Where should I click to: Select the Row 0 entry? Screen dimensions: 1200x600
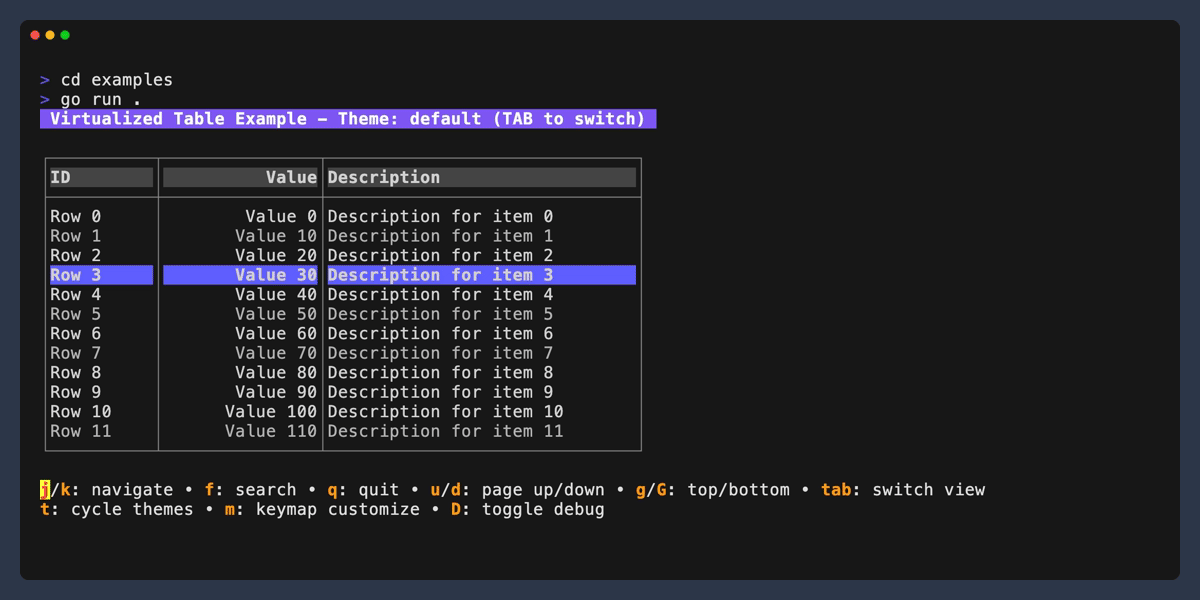(75, 216)
